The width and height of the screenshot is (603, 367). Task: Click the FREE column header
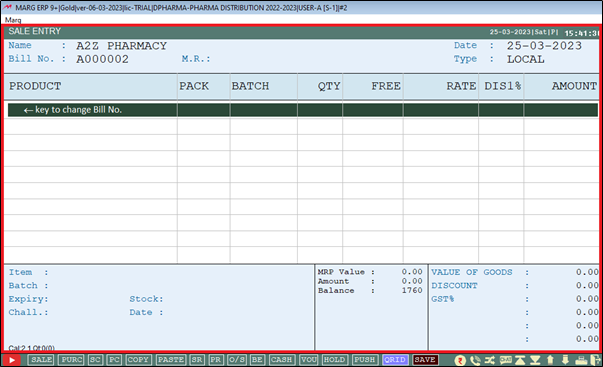click(x=386, y=86)
